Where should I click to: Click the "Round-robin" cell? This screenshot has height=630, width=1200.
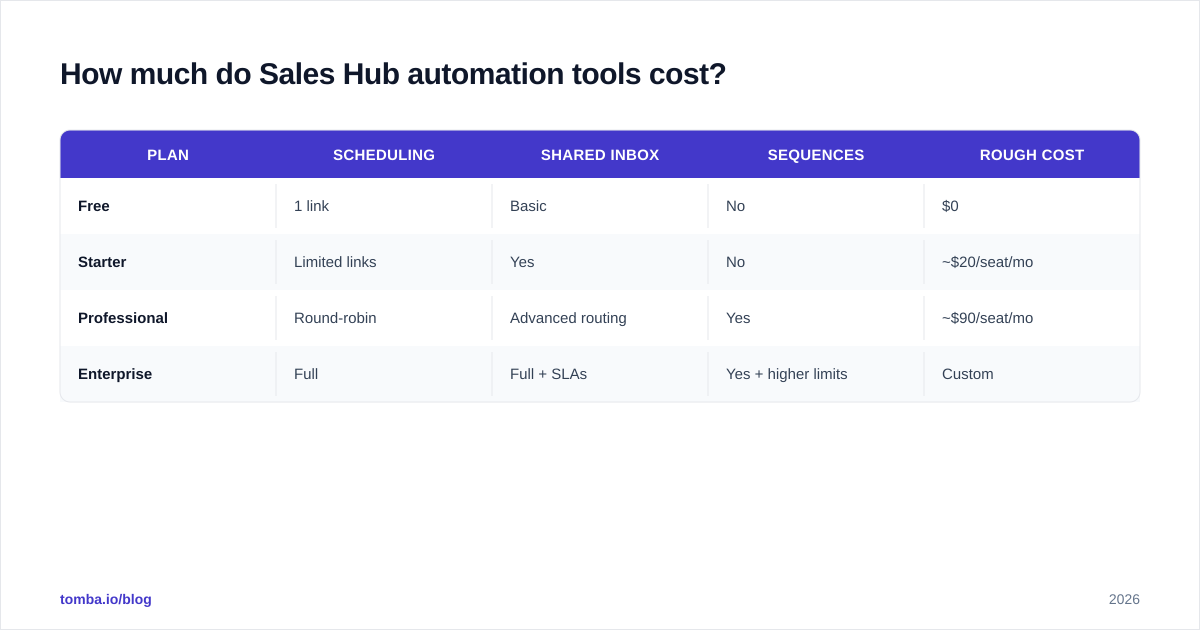[x=384, y=318]
